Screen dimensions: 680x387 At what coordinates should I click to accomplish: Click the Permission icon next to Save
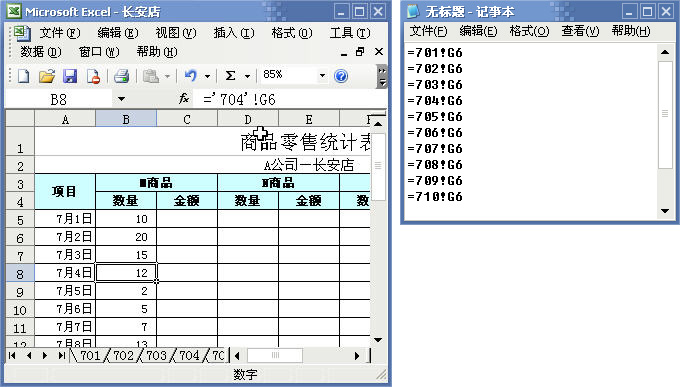coord(93,76)
